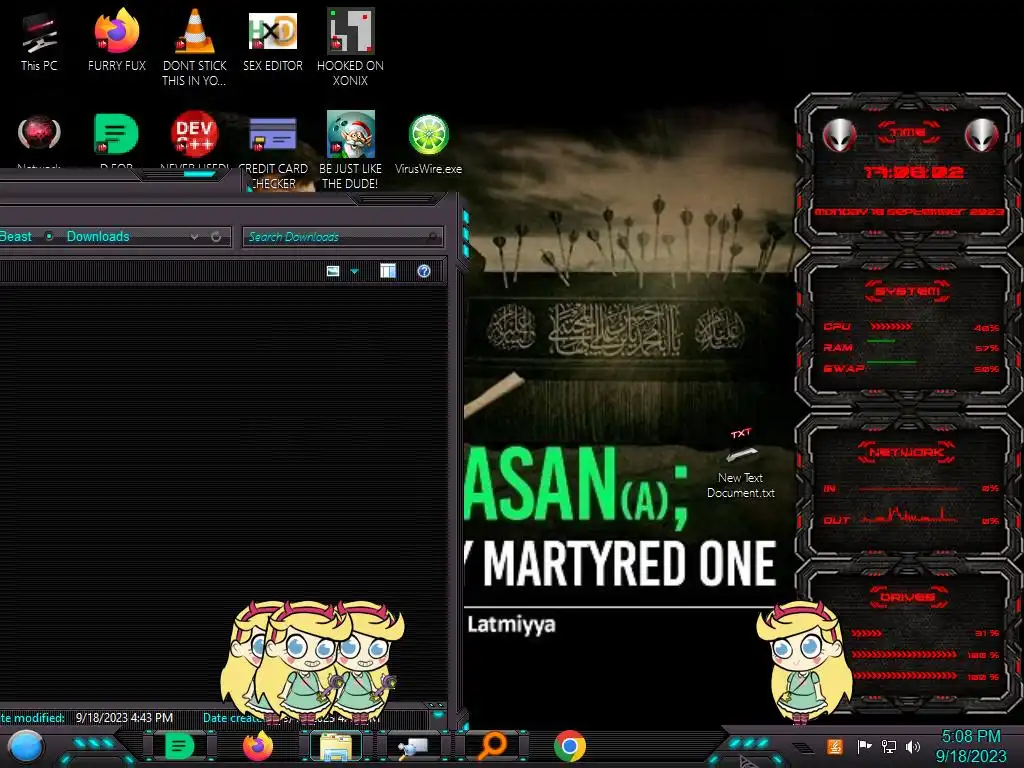Click the Search Downloads magnifier icon

click(432, 237)
